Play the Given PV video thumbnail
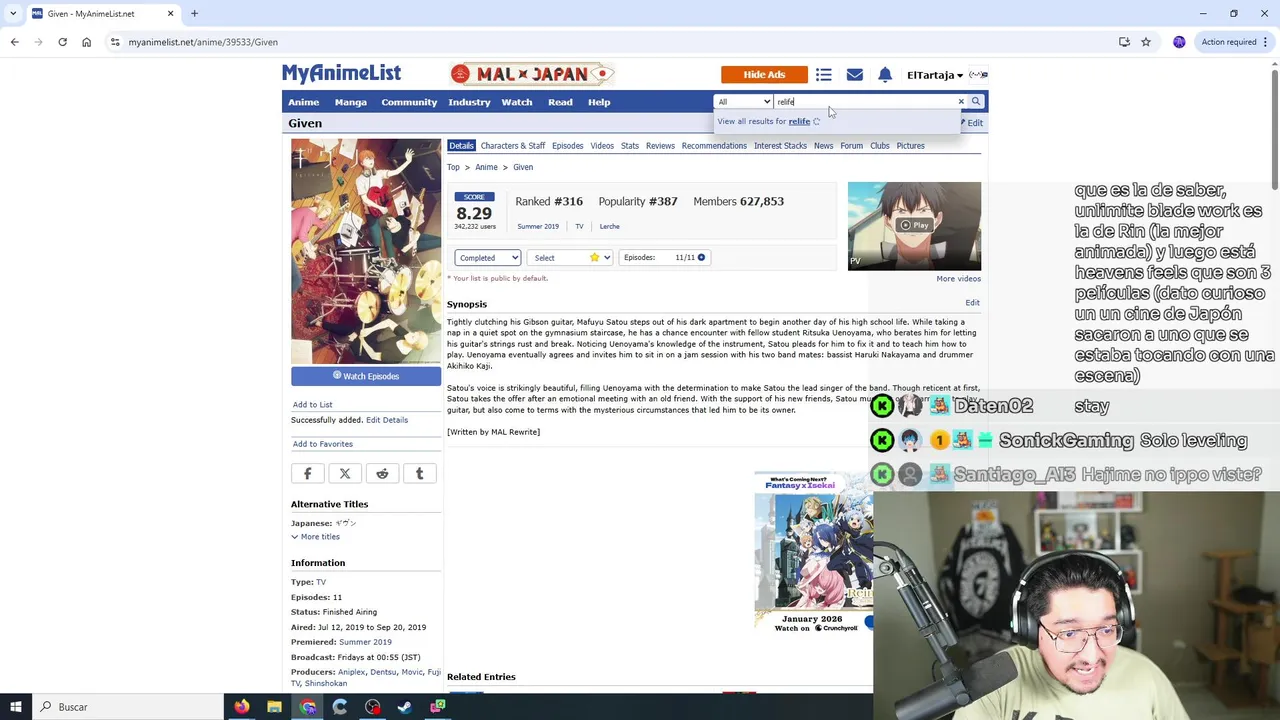Screen dimensions: 1280x720 (914, 226)
